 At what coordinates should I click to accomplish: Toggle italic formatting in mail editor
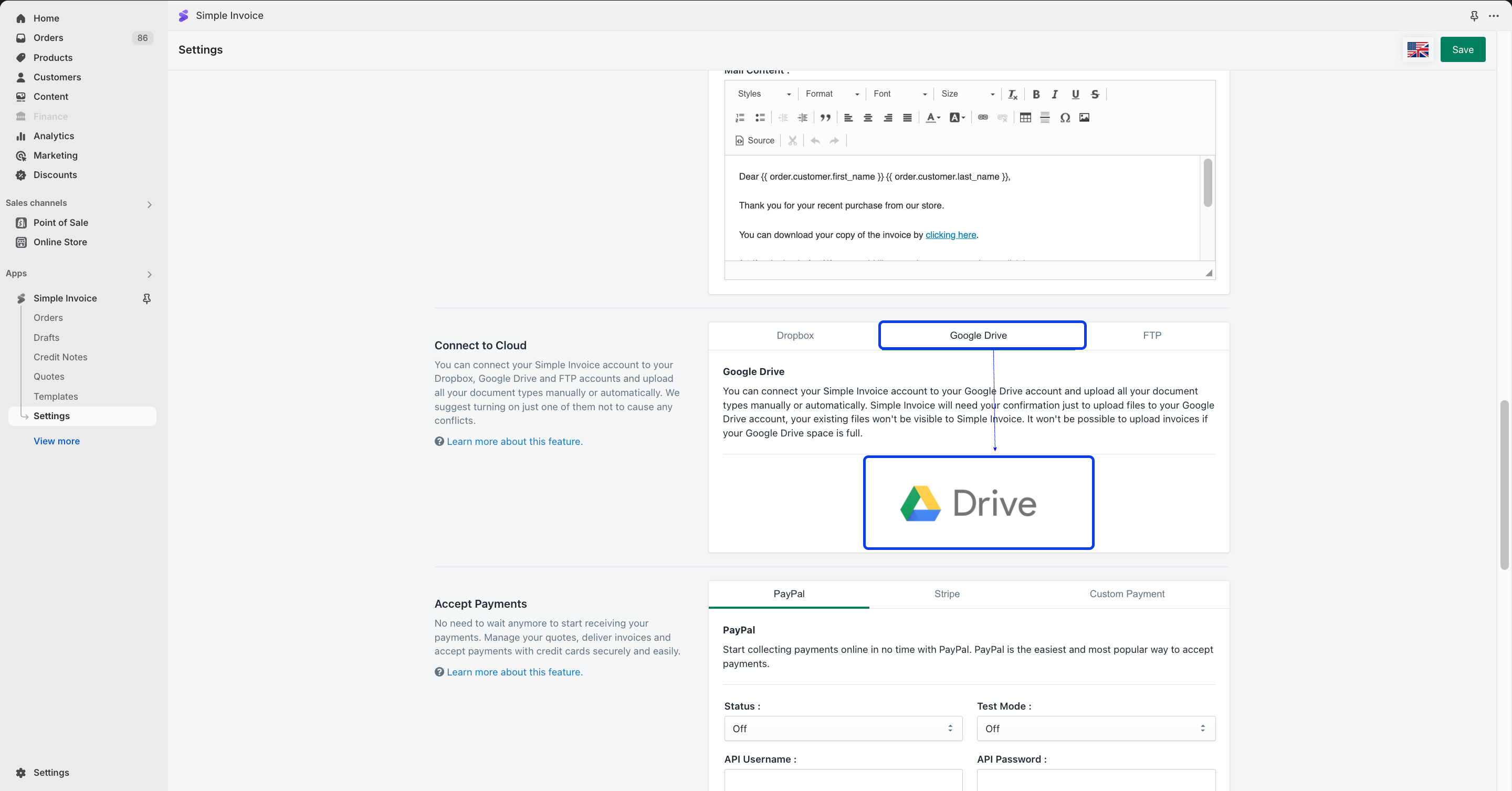[1055, 94]
